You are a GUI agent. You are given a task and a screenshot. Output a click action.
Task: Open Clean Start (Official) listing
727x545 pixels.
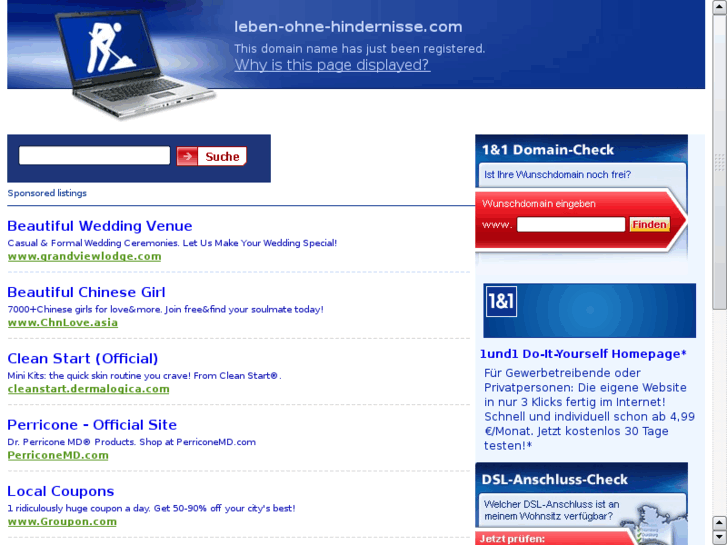[x=83, y=359]
